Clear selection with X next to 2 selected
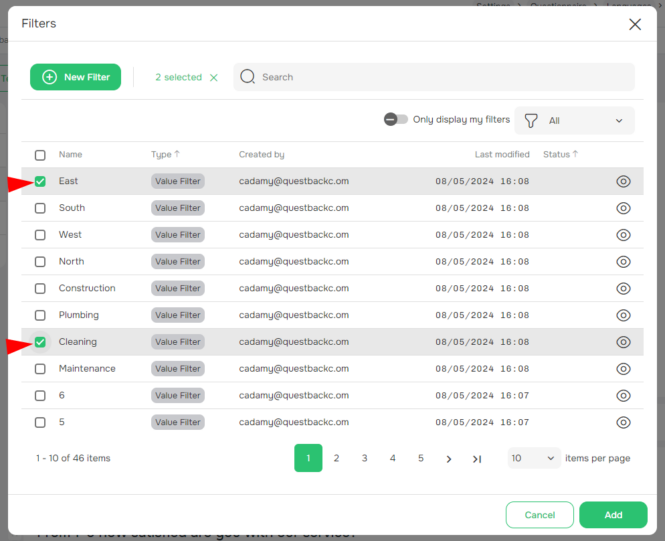This screenshot has height=541, width=665. (x=213, y=78)
